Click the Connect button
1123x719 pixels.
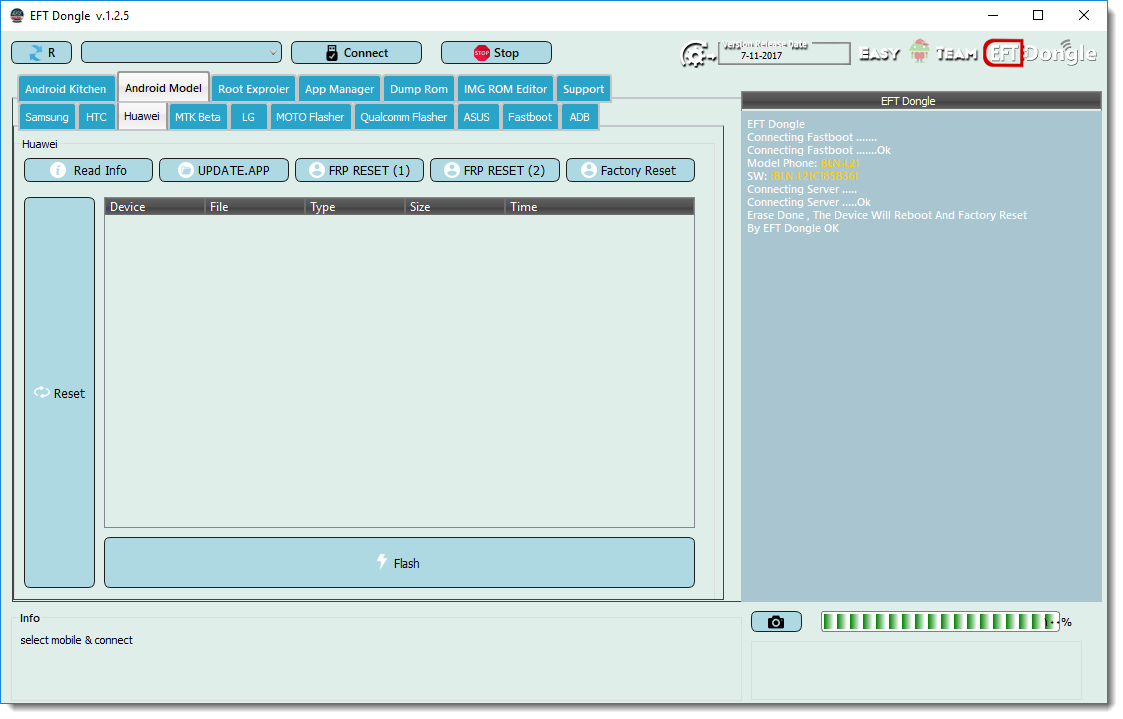coord(356,52)
